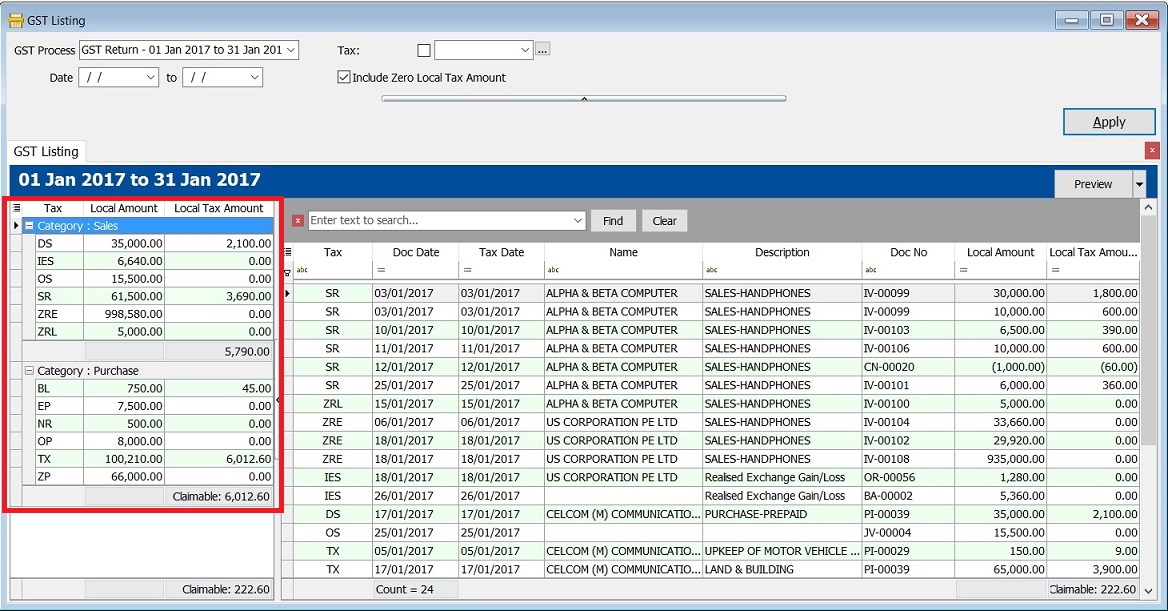Open the GST Process dropdown

coord(290,50)
